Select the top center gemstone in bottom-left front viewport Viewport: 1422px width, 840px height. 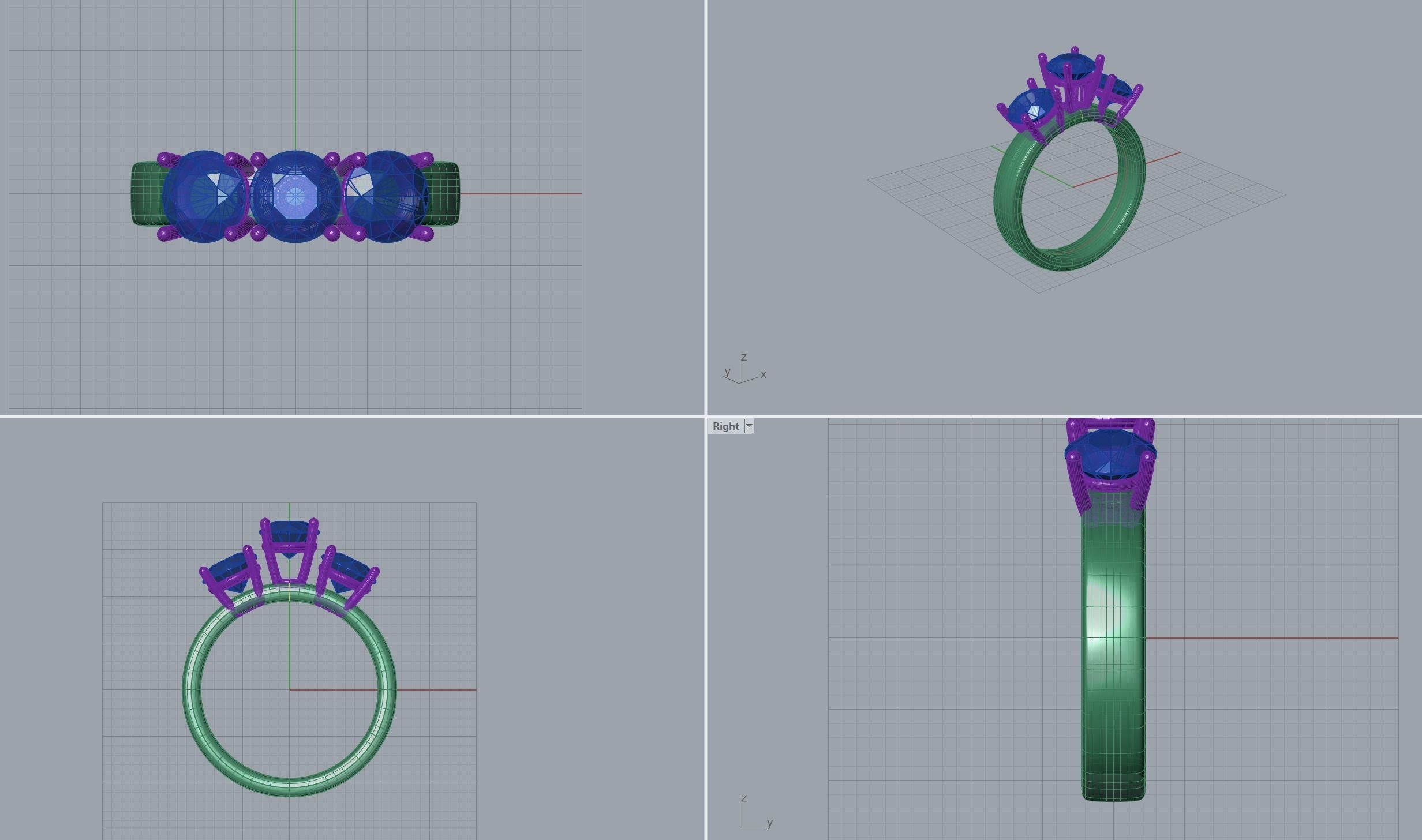289,531
